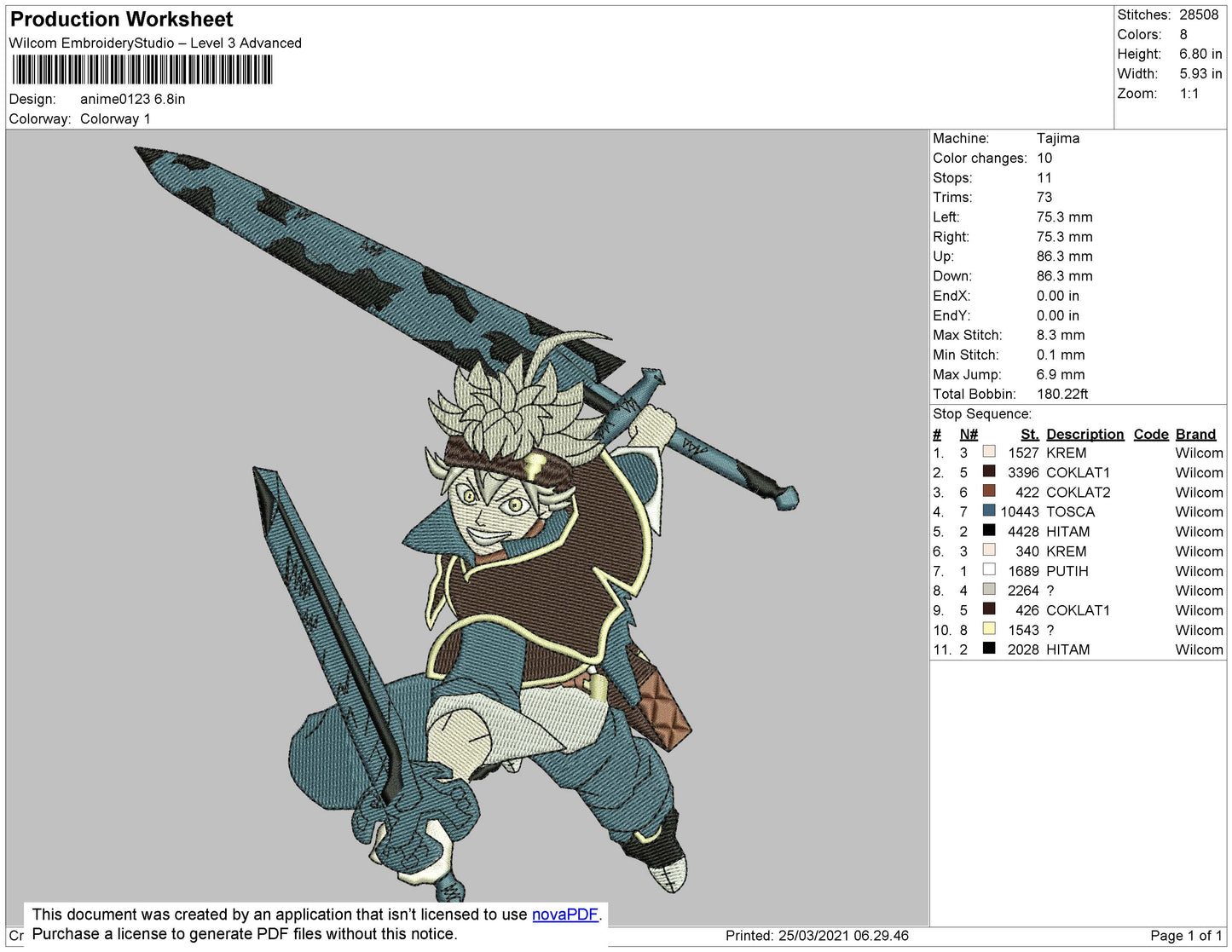Image resolution: width=1232 pixels, height=952 pixels.
Task: Click the yellow swatch in stop row 10
Action: (989, 629)
